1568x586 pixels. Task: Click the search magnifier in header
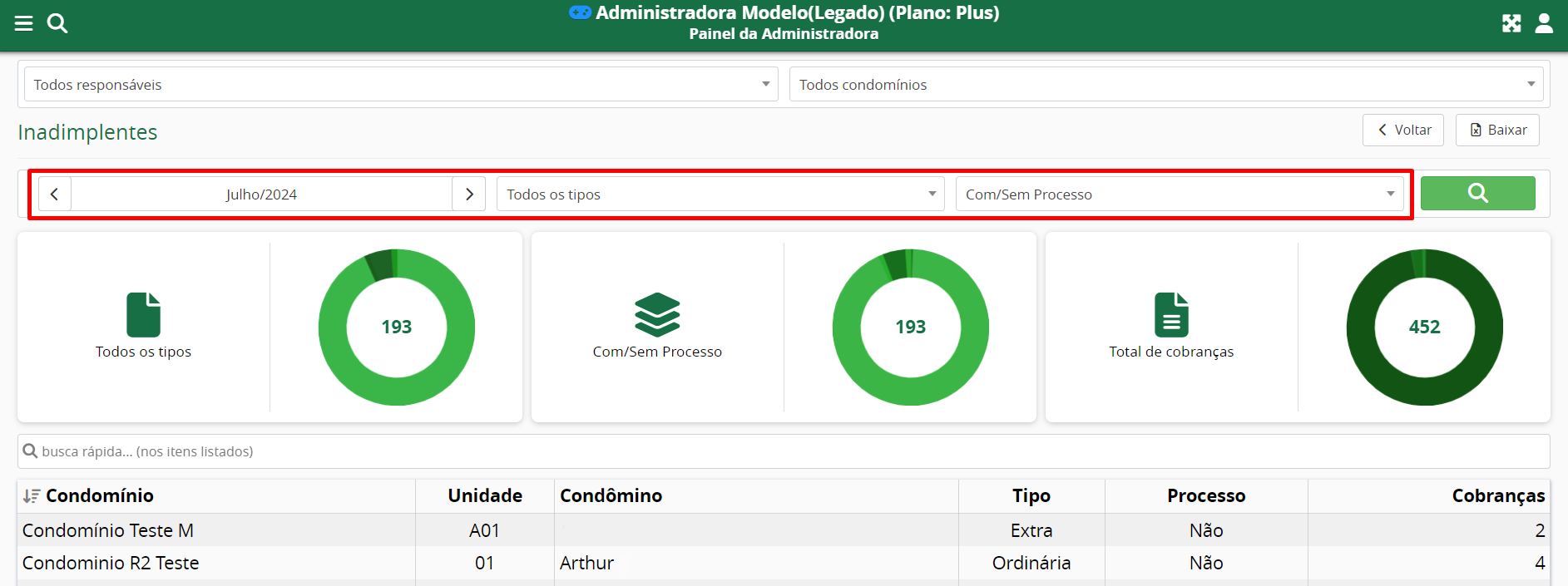point(57,23)
